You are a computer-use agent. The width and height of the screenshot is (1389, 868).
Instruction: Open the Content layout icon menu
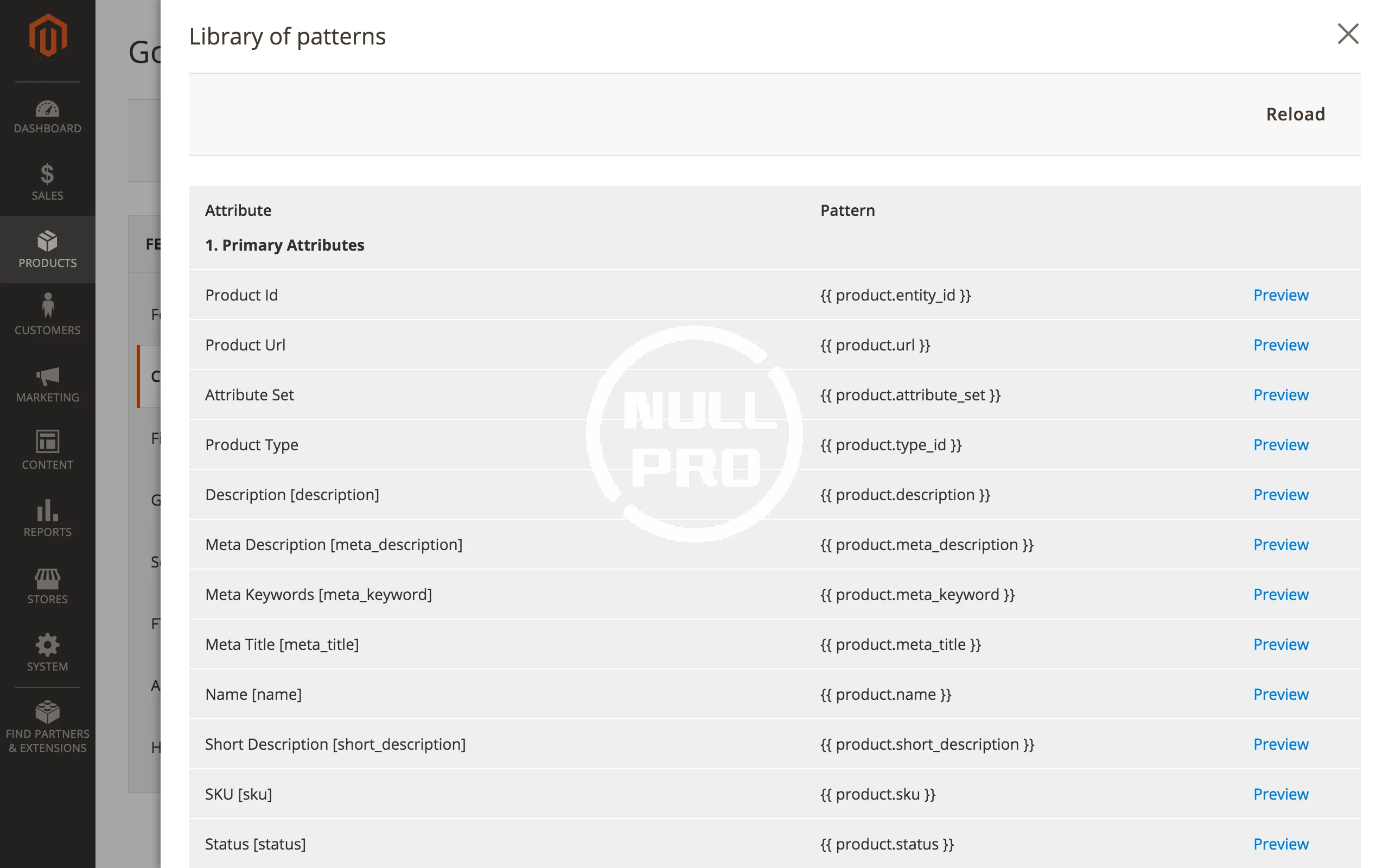48,442
